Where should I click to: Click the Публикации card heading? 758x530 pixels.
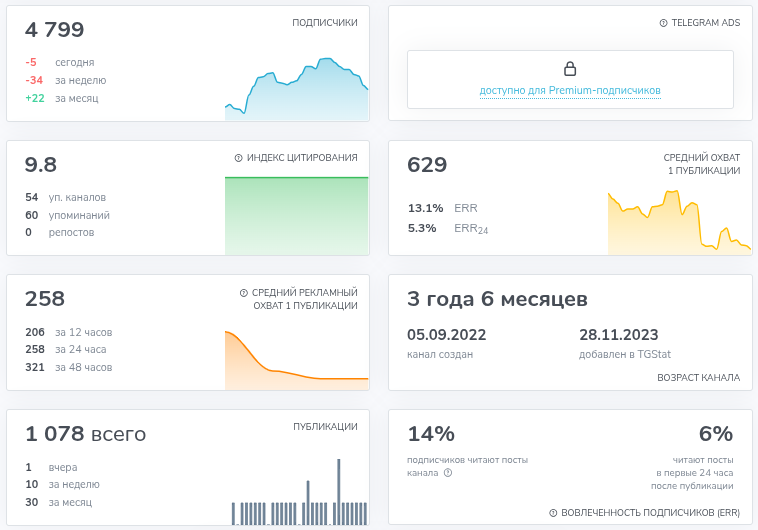[x=325, y=427]
